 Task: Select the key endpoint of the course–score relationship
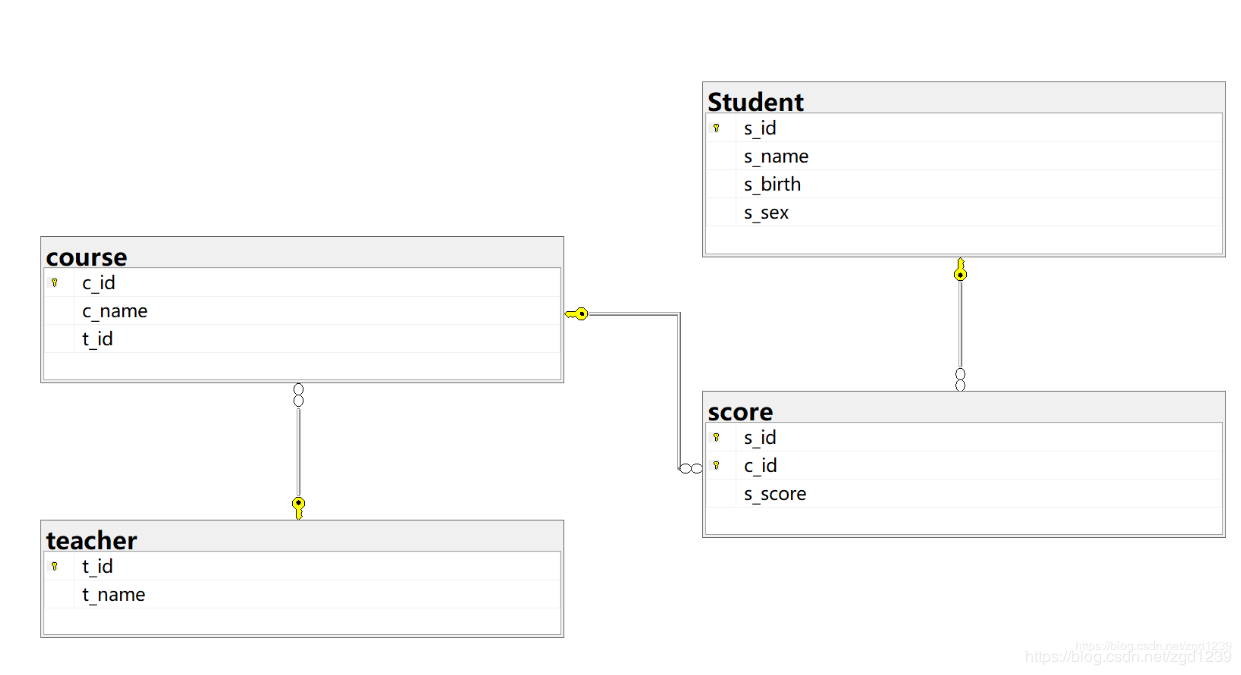click(x=577, y=314)
